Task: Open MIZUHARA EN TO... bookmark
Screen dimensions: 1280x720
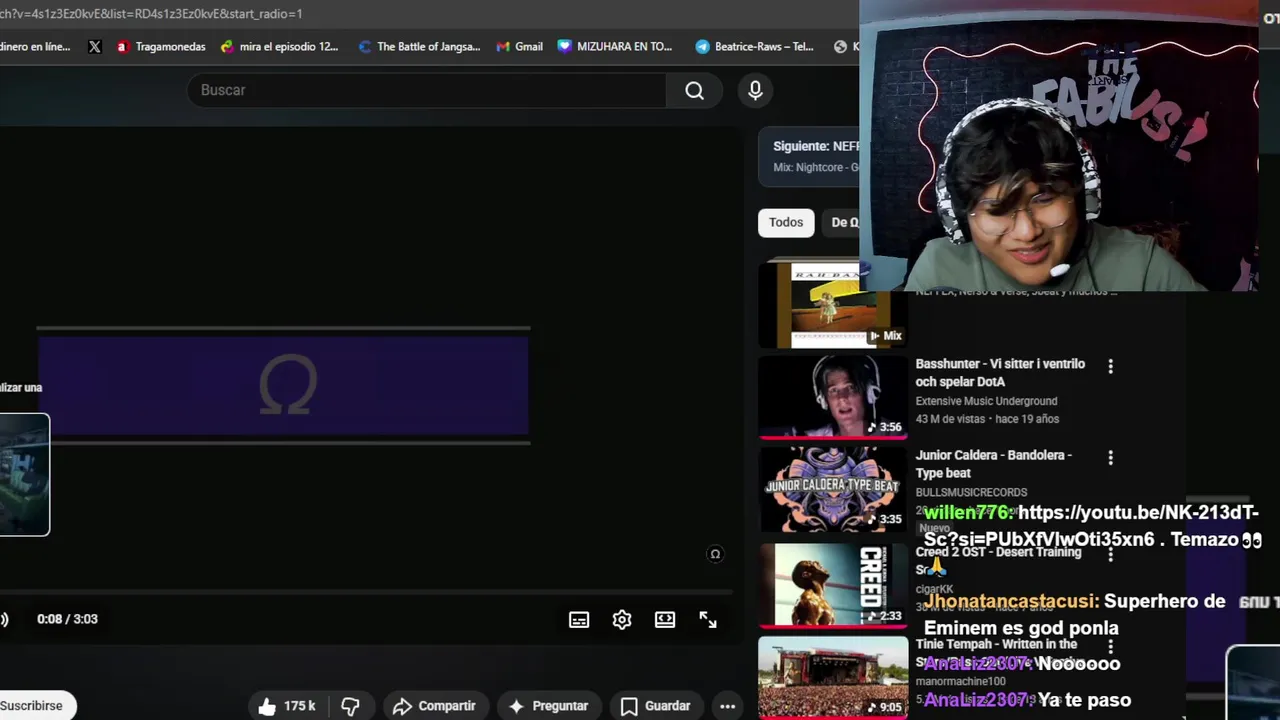Action: 615,46
